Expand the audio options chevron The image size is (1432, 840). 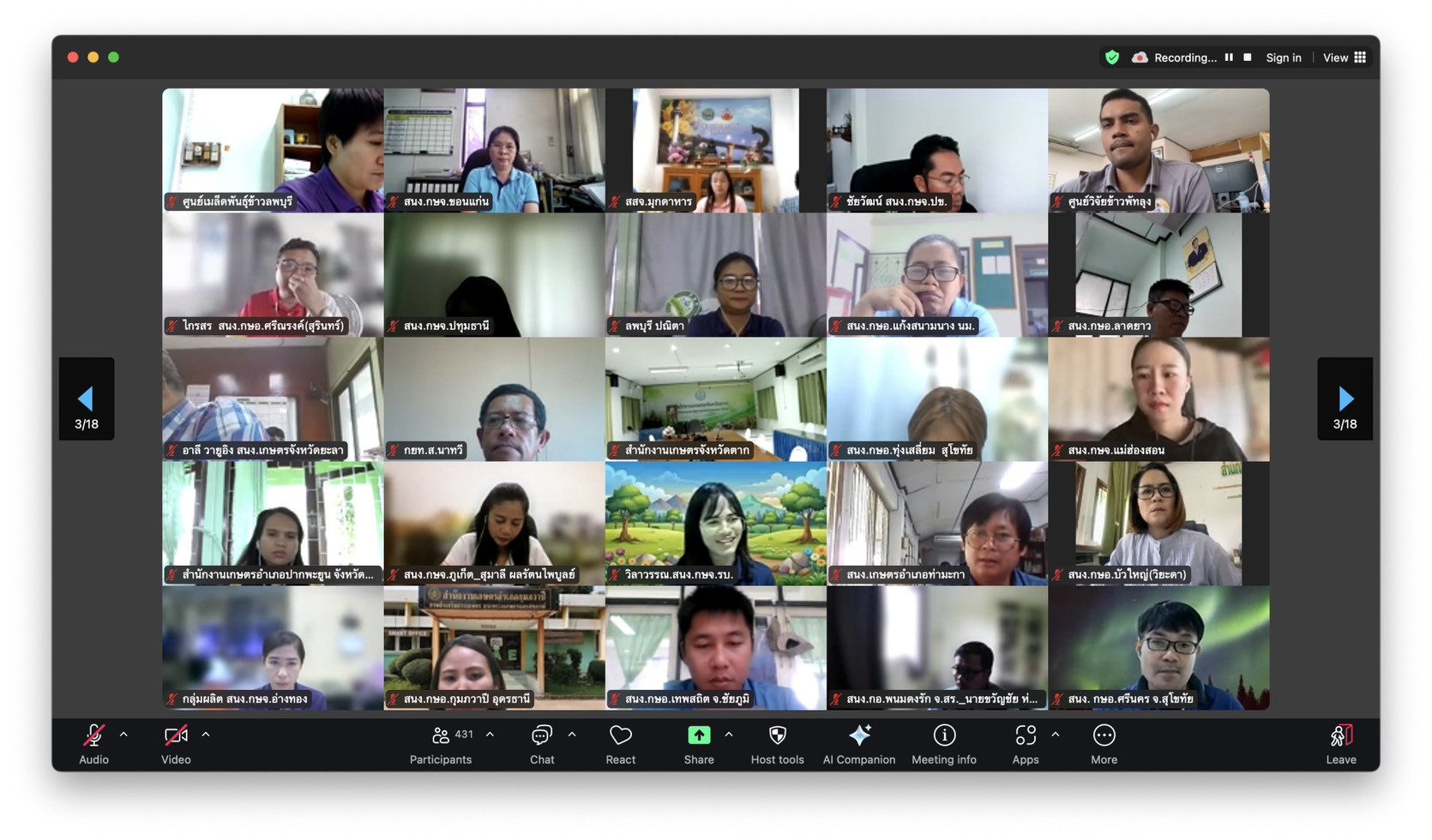coord(123,735)
